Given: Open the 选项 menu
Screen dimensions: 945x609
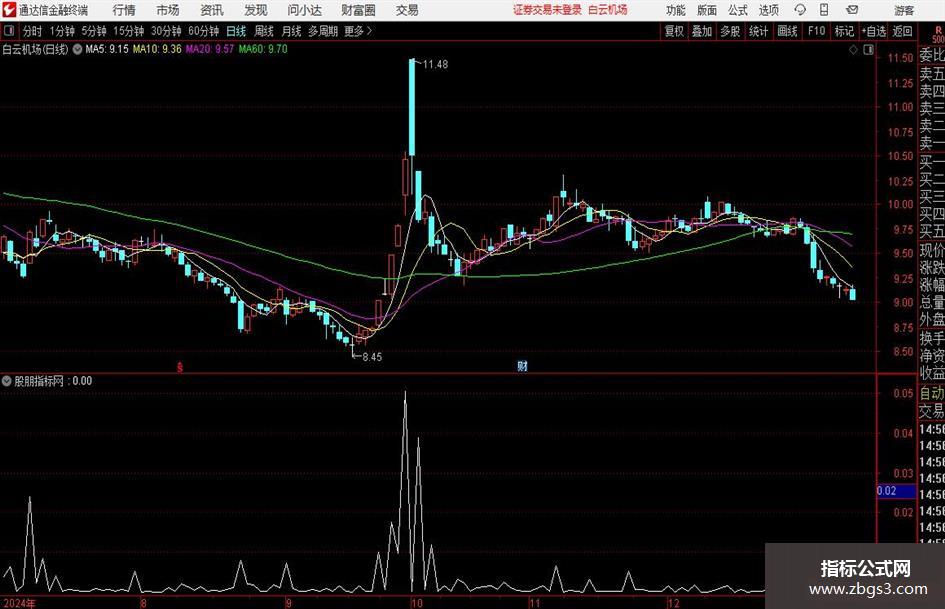Looking at the screenshot, I should pos(768,10).
